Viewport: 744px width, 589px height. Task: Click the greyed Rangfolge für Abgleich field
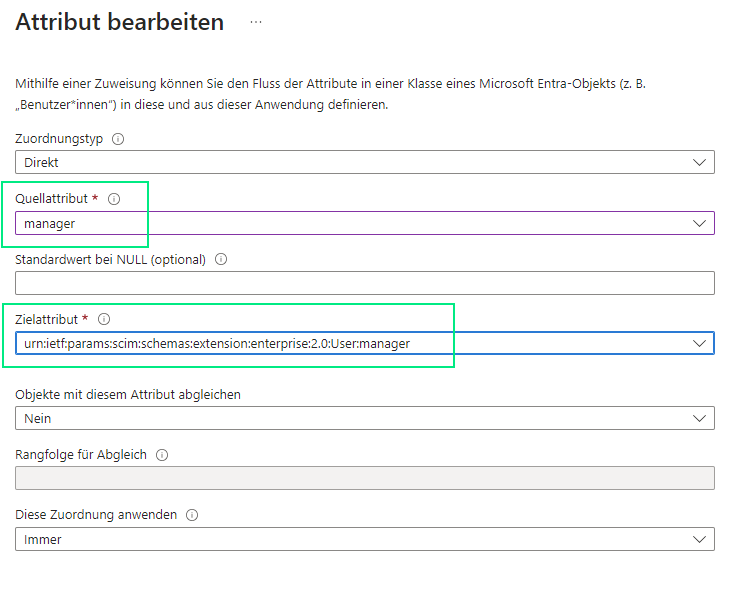(365, 478)
